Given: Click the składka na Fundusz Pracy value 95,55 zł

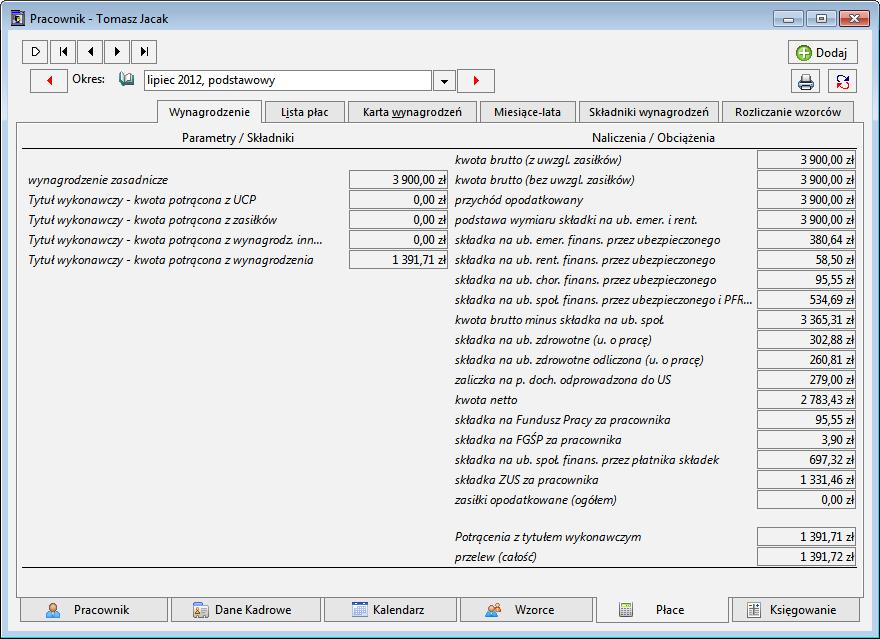Looking at the screenshot, I should (806, 420).
